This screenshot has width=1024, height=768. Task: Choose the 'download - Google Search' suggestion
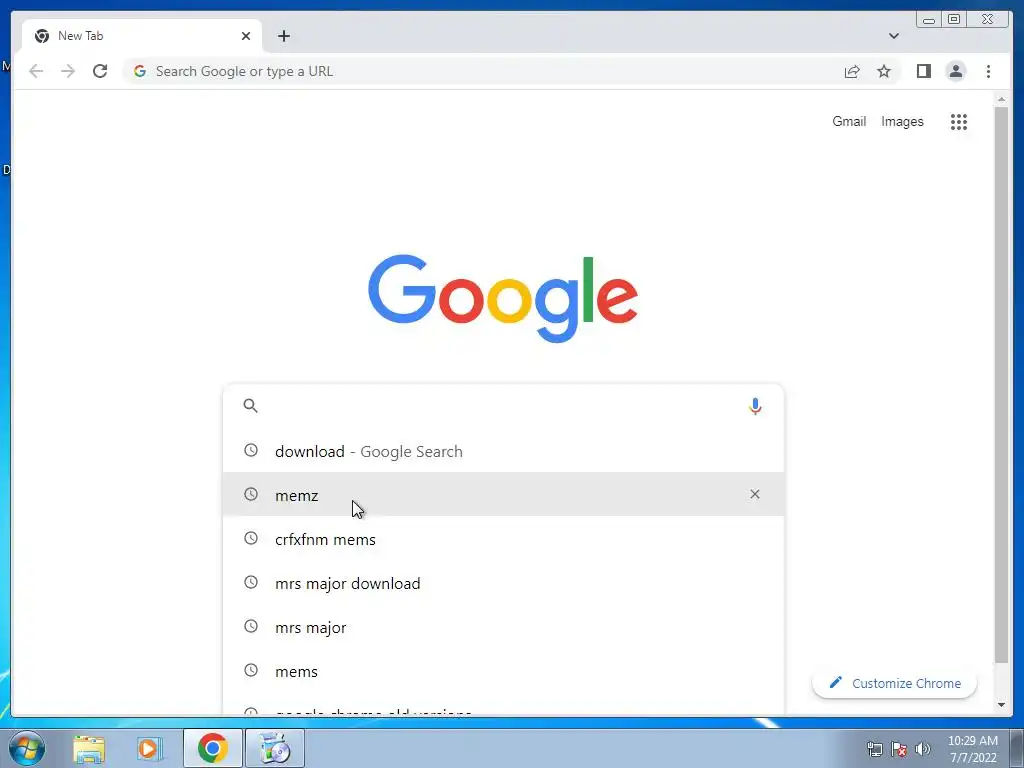[x=504, y=451]
